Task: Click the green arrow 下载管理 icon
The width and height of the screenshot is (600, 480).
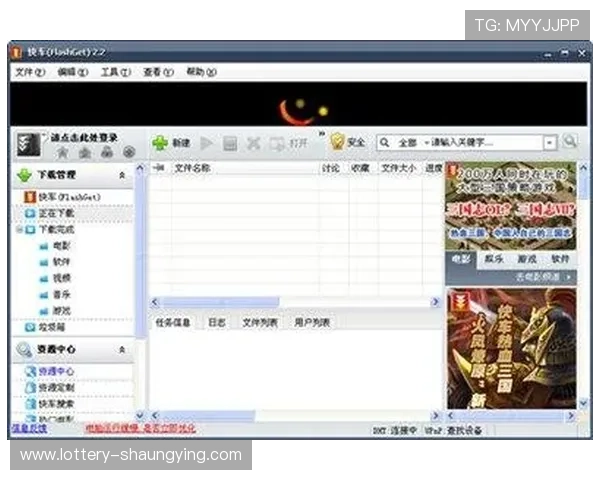Action: click(24, 175)
